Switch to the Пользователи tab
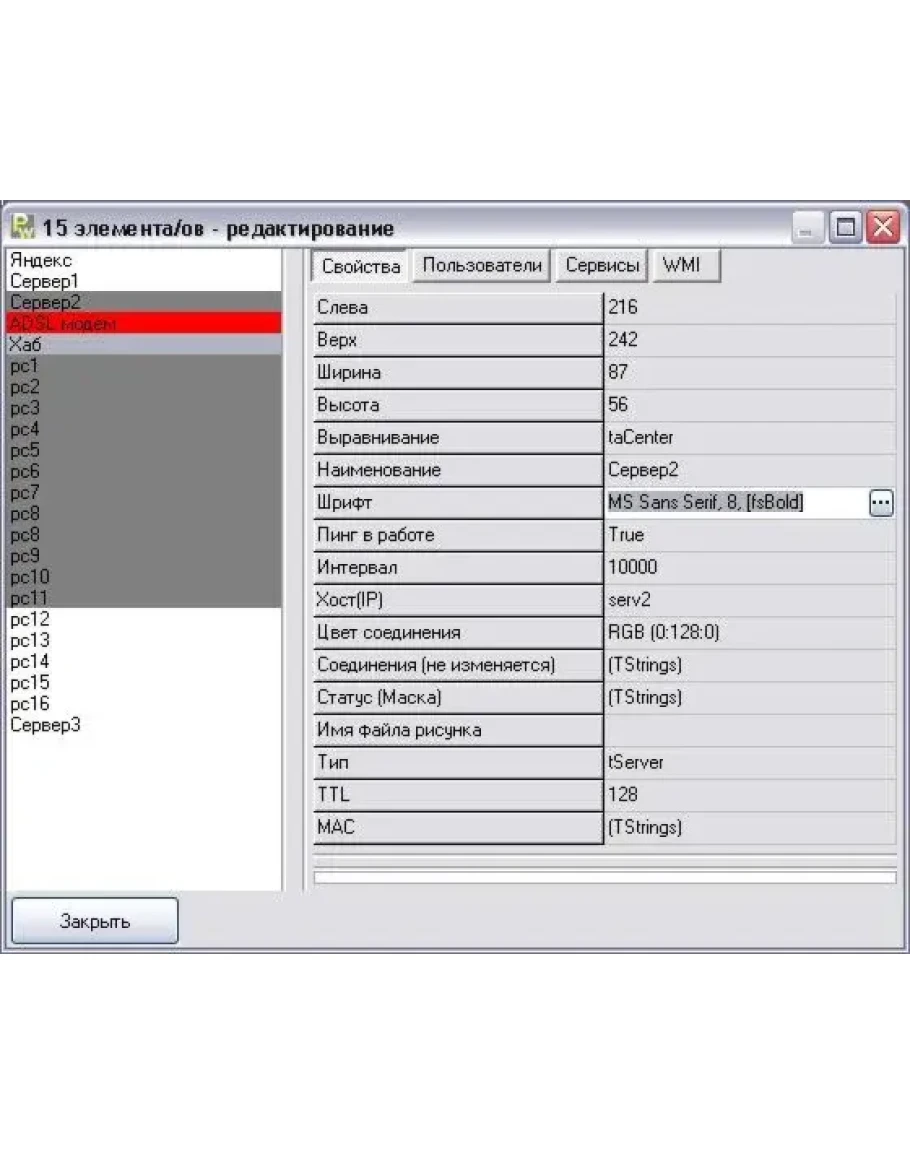Image resolution: width=910 pixels, height=1155 pixels. click(482, 266)
